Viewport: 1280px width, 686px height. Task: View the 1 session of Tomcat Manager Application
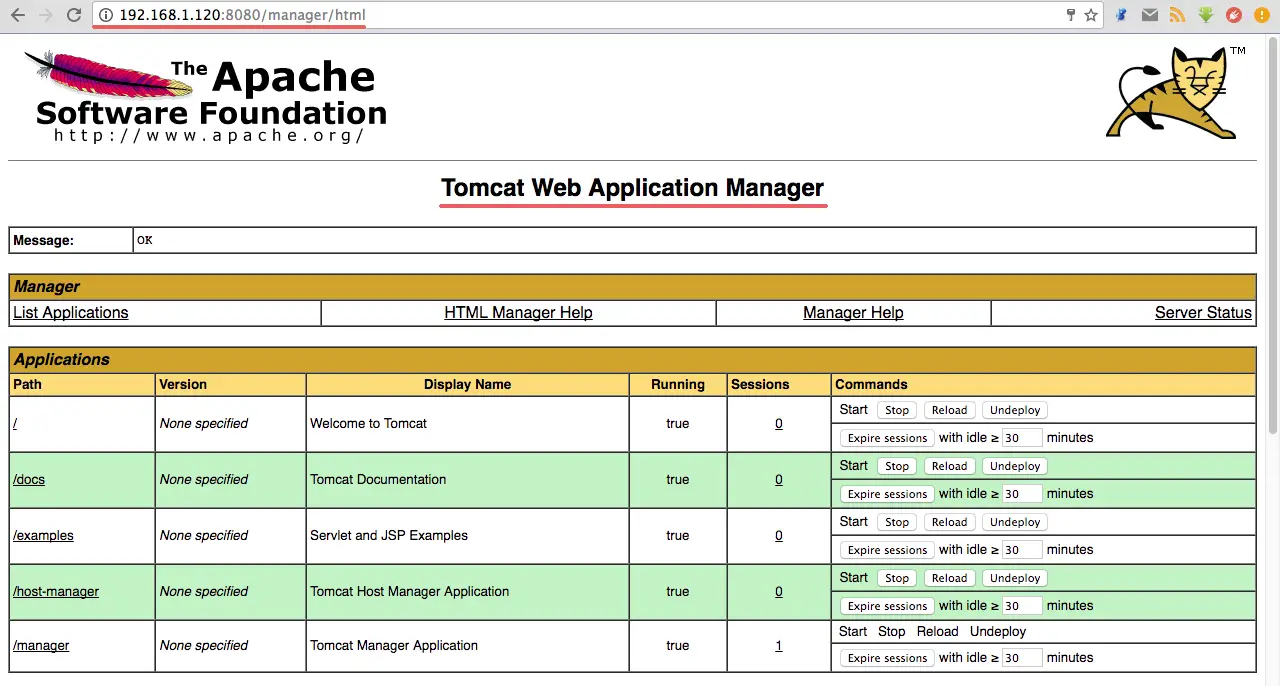(x=779, y=646)
